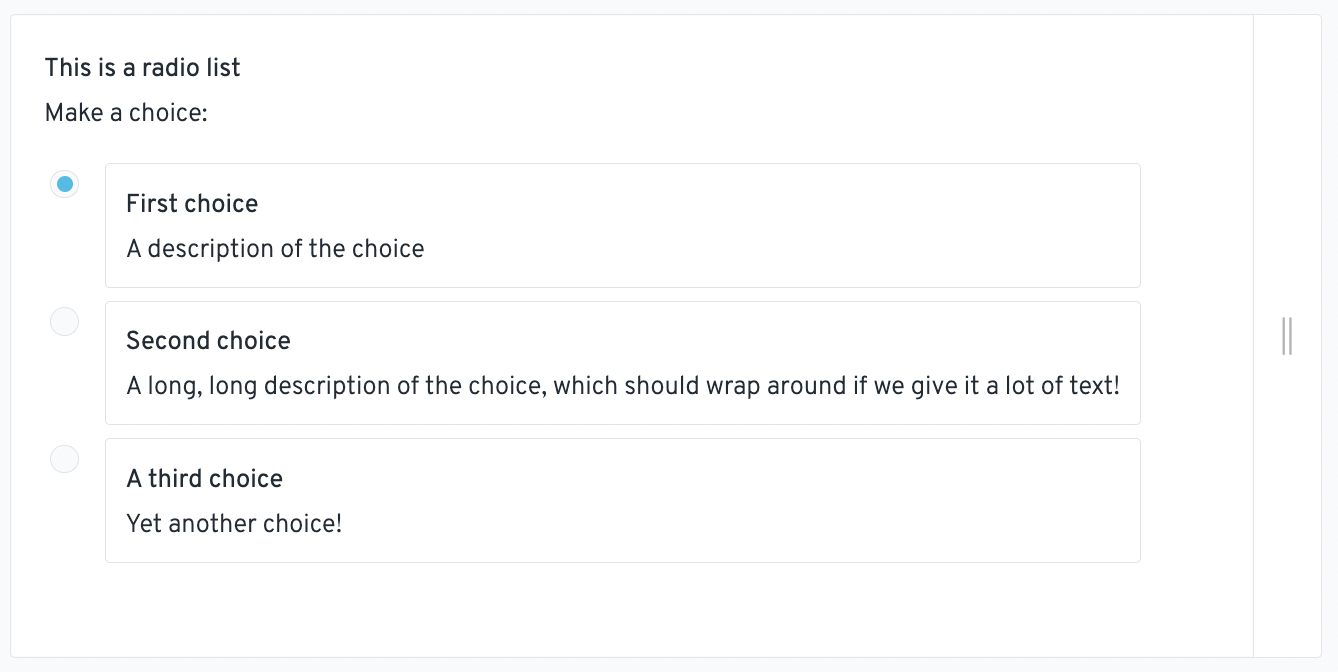Click the 'Second choice' title text
The height and width of the screenshot is (672, 1338).
click(x=208, y=341)
